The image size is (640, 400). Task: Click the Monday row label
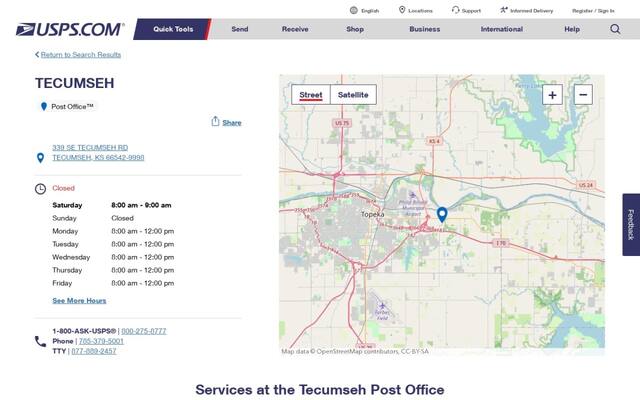[x=65, y=231]
